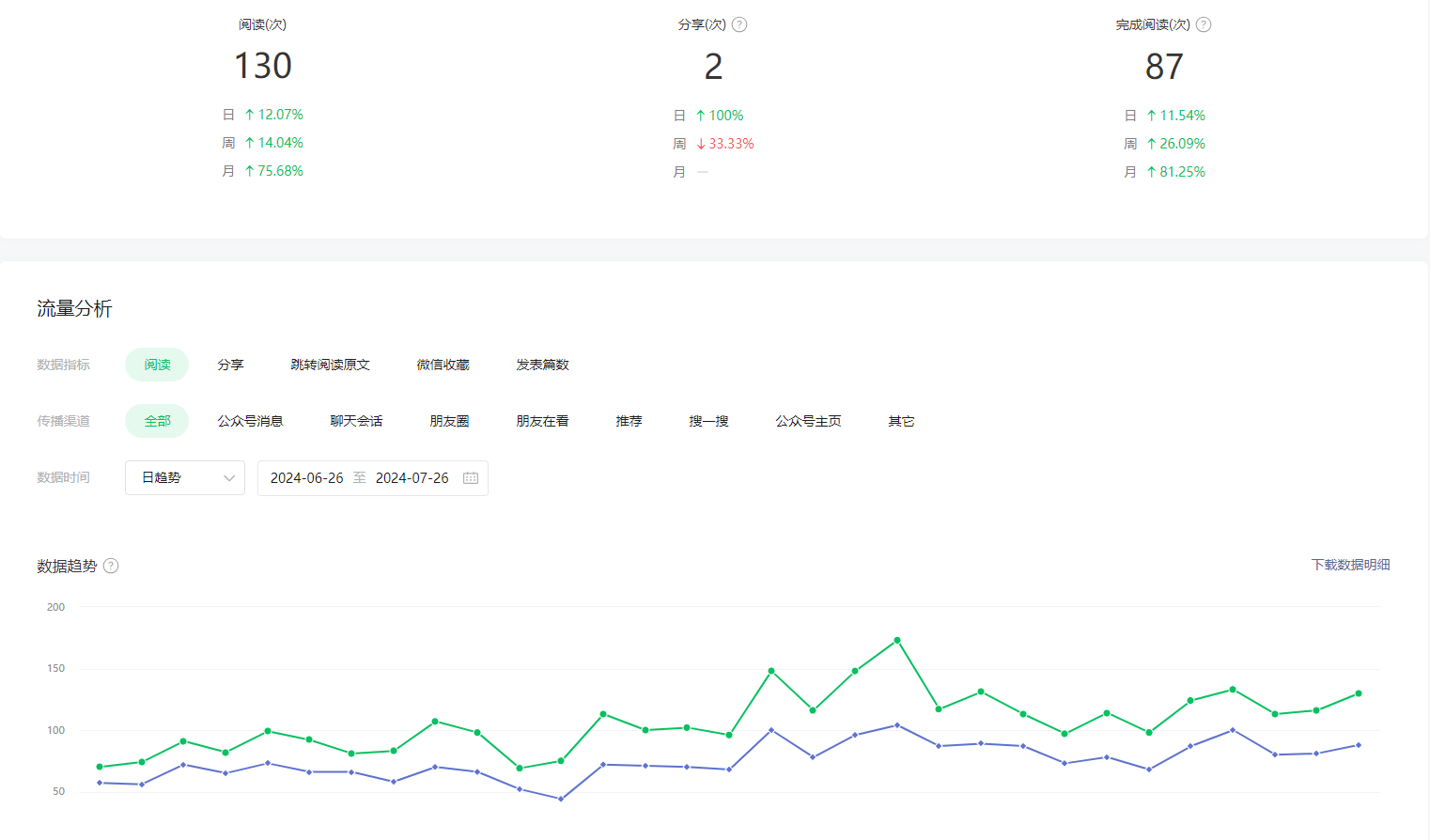Screen dimensions: 1430x840
Task: Click the highest peak point on green line
Action: (x=897, y=640)
